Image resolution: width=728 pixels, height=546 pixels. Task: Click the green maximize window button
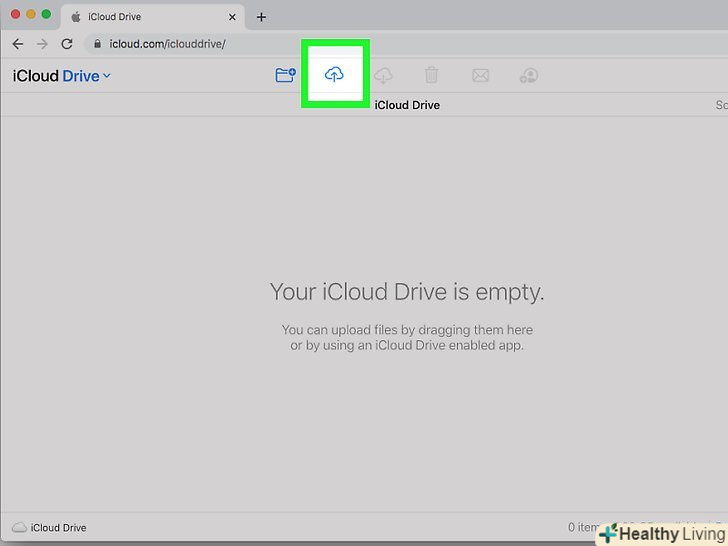coord(46,15)
